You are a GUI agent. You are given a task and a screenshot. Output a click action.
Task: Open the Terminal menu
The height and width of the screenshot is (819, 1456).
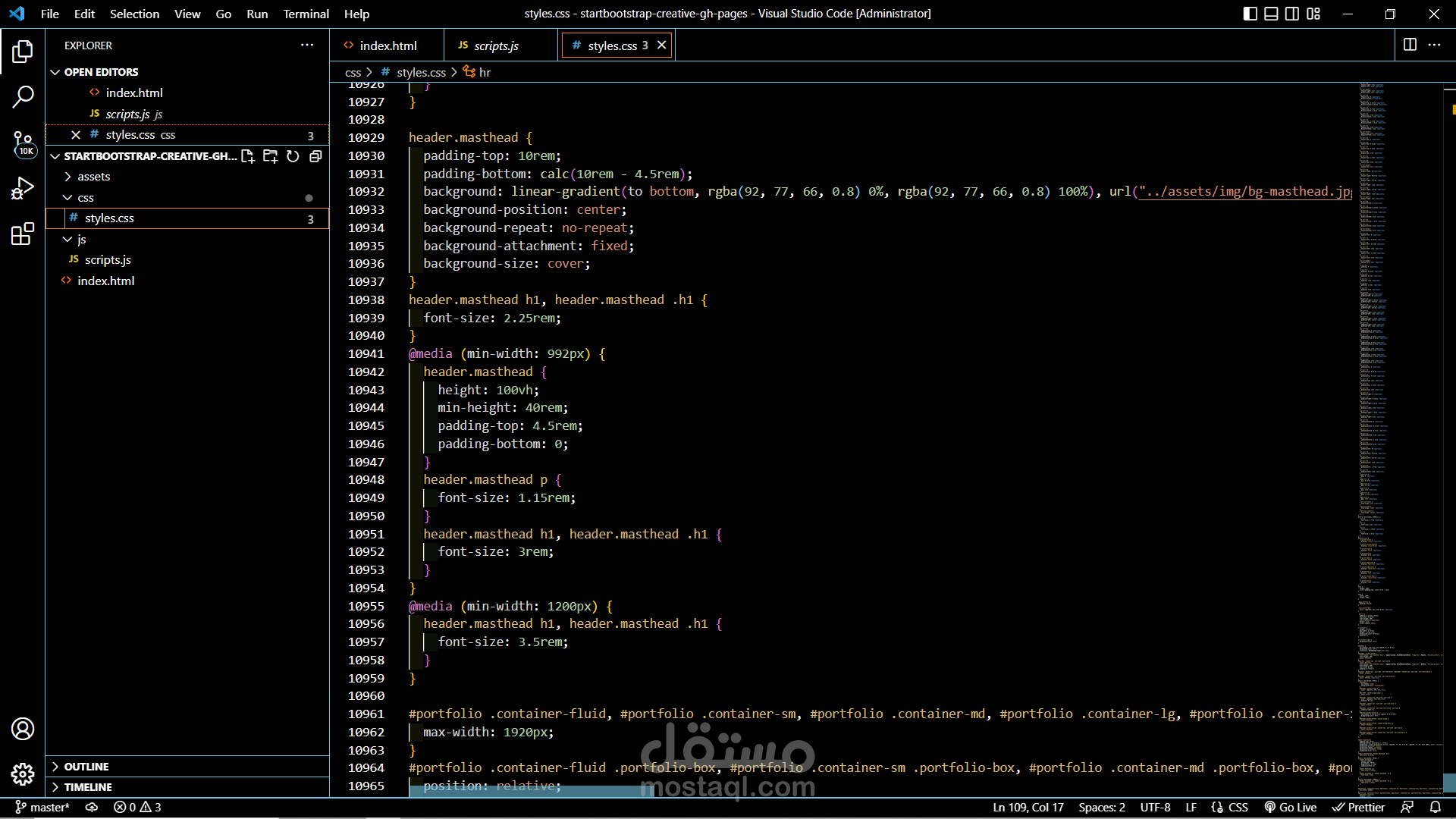[306, 14]
